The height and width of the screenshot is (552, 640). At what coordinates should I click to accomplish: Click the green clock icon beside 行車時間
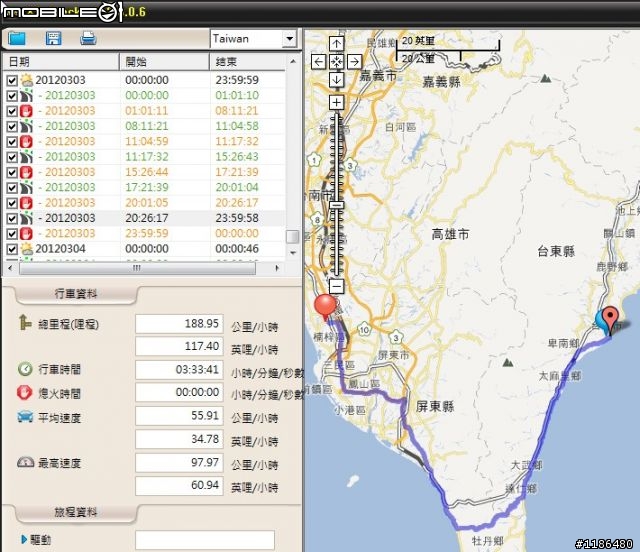pos(25,369)
